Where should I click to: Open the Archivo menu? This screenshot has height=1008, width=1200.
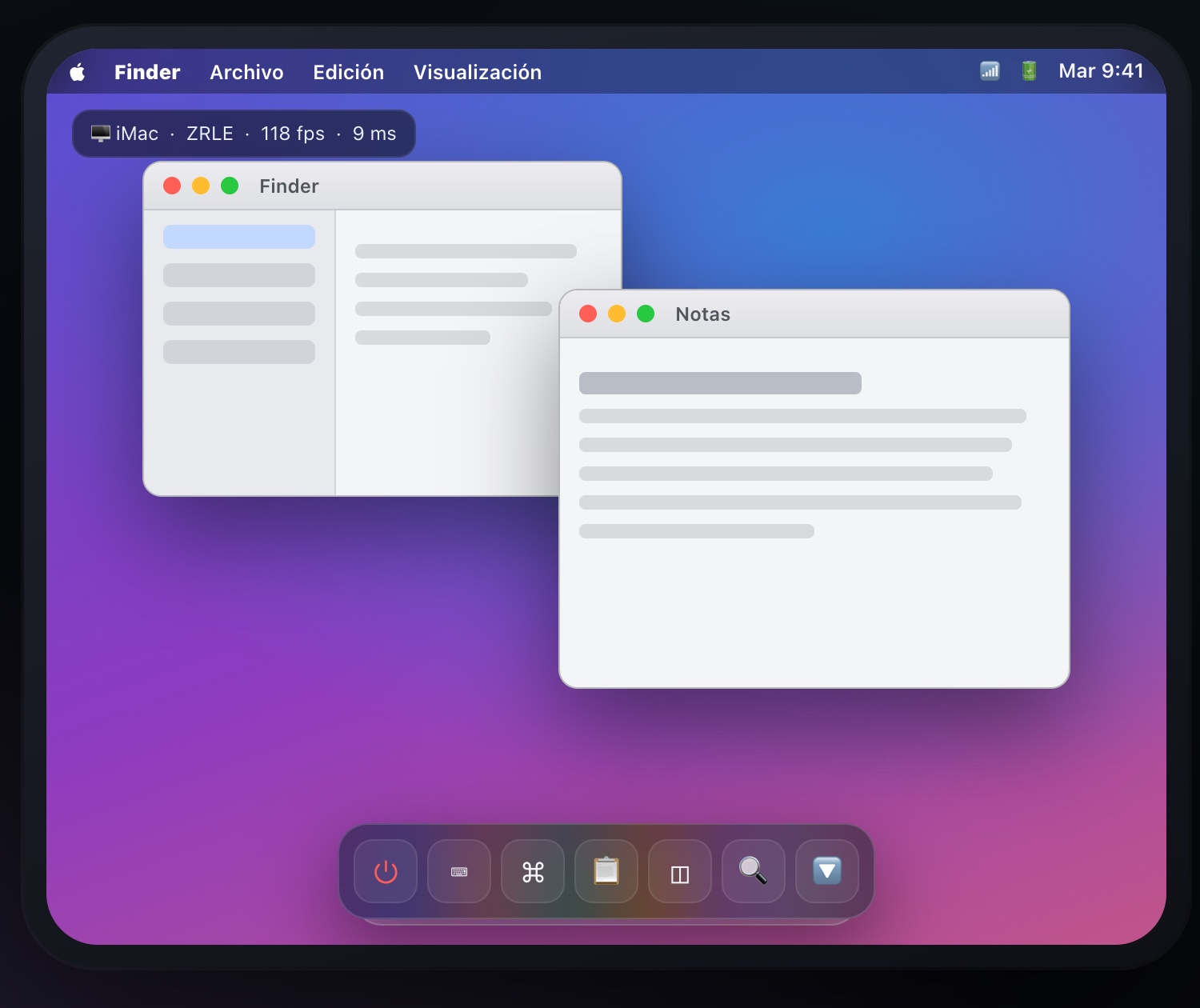(x=246, y=72)
